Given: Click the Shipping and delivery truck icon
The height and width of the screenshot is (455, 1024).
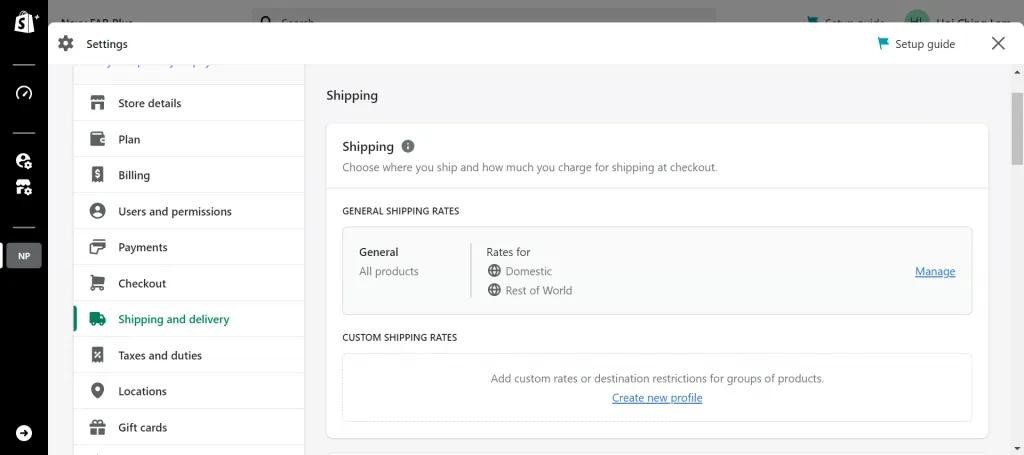Looking at the screenshot, I should [x=97, y=319].
